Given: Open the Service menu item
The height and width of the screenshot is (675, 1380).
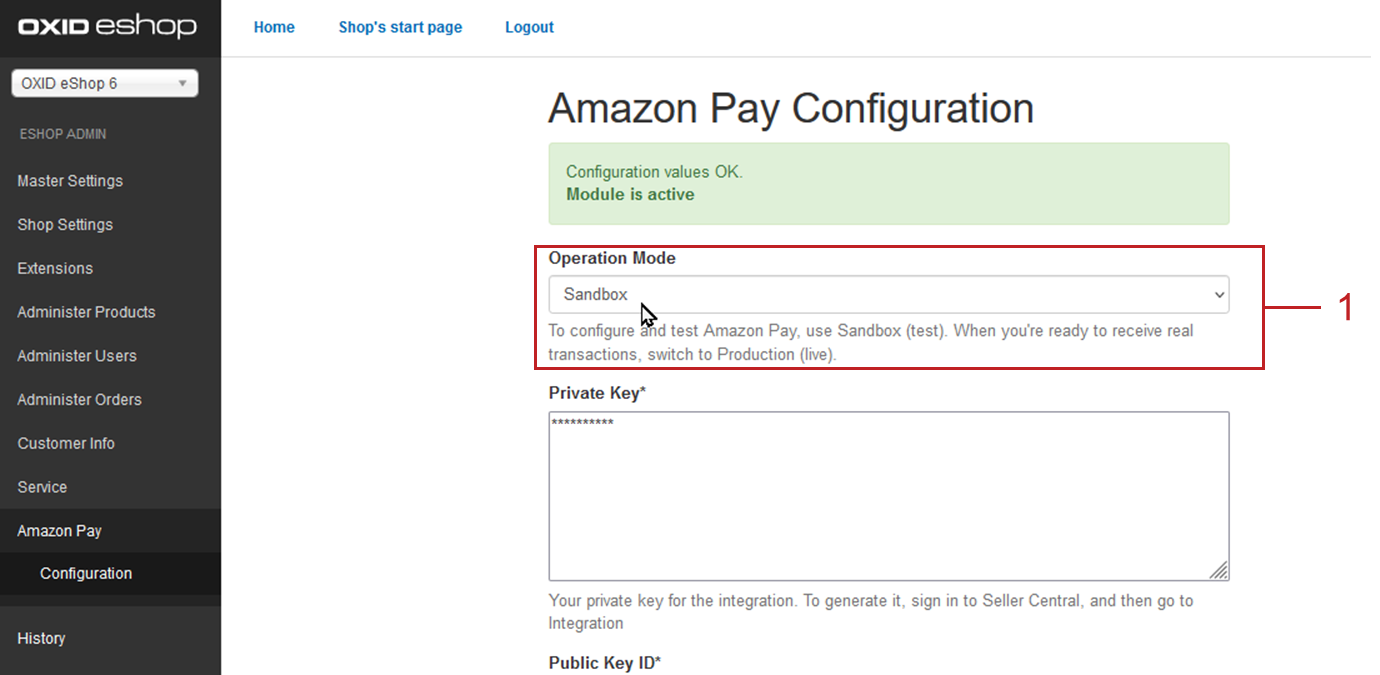Looking at the screenshot, I should pos(42,487).
